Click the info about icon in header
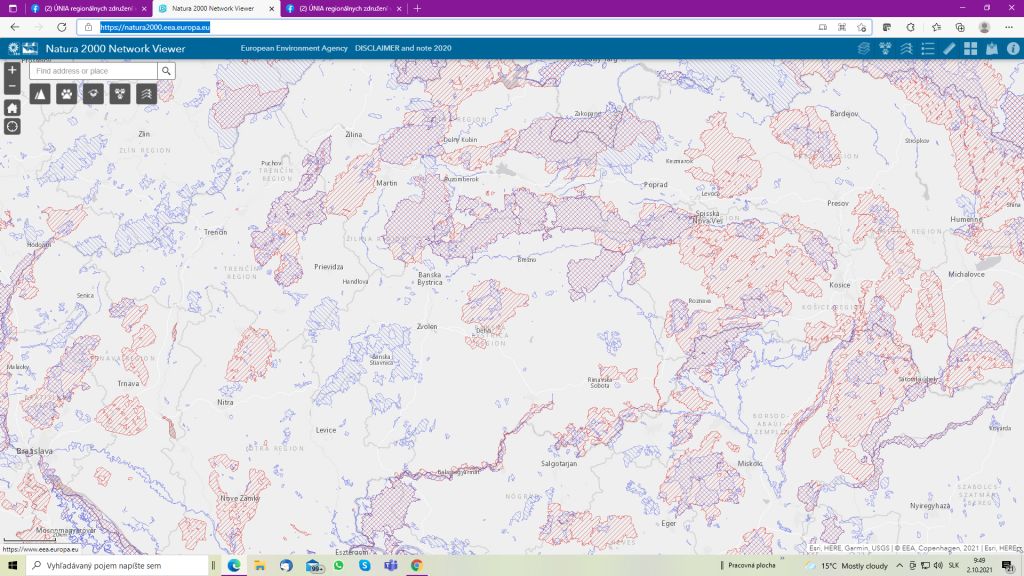Screen dimensions: 1024x576 [1012, 48]
